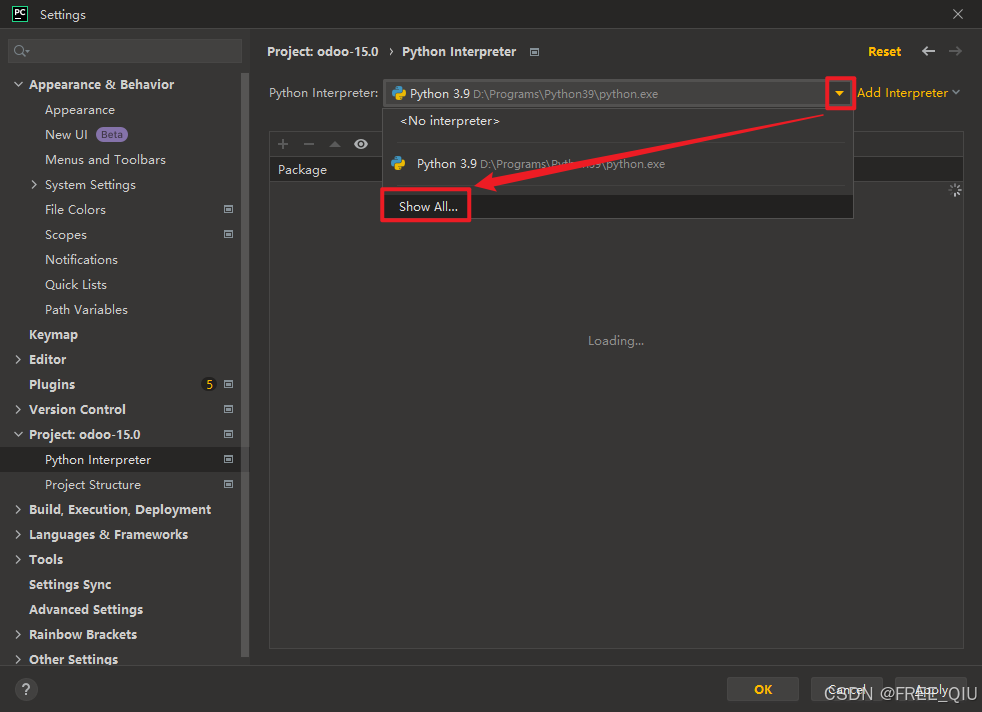Click the forward navigation arrow

coord(955,51)
